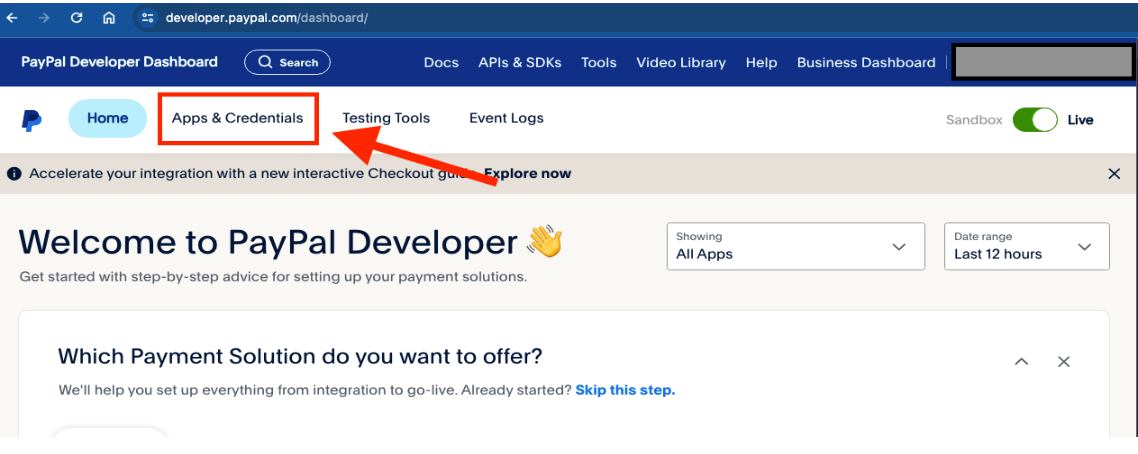Click the Sandbox label next to toggle
1138x454 pixels.
coord(974,120)
